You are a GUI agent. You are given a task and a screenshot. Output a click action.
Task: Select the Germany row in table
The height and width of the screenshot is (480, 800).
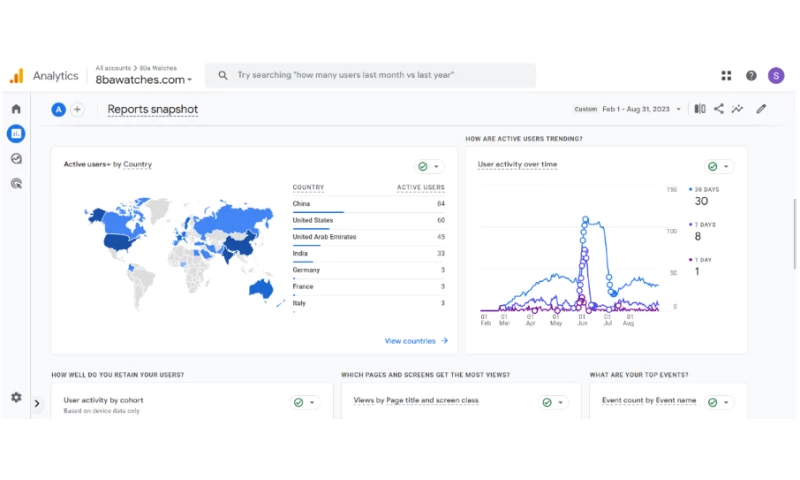point(368,270)
